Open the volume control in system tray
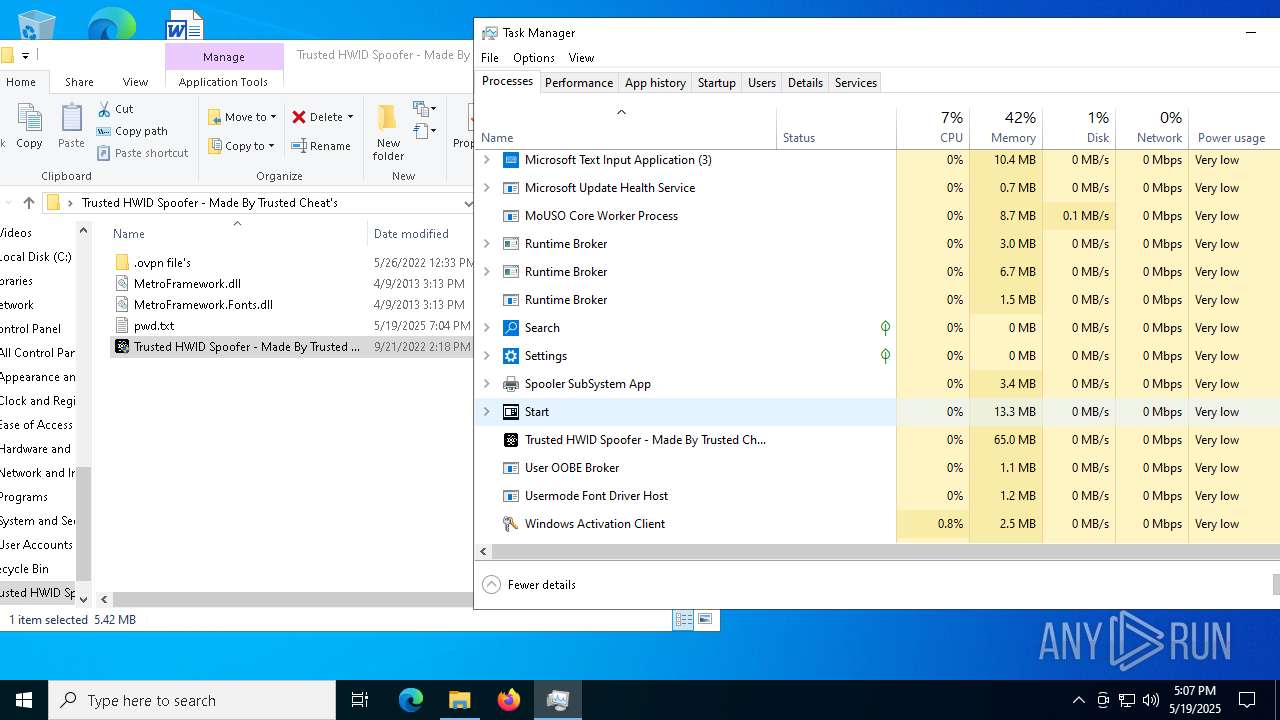This screenshot has height=720, width=1280. (x=1151, y=700)
